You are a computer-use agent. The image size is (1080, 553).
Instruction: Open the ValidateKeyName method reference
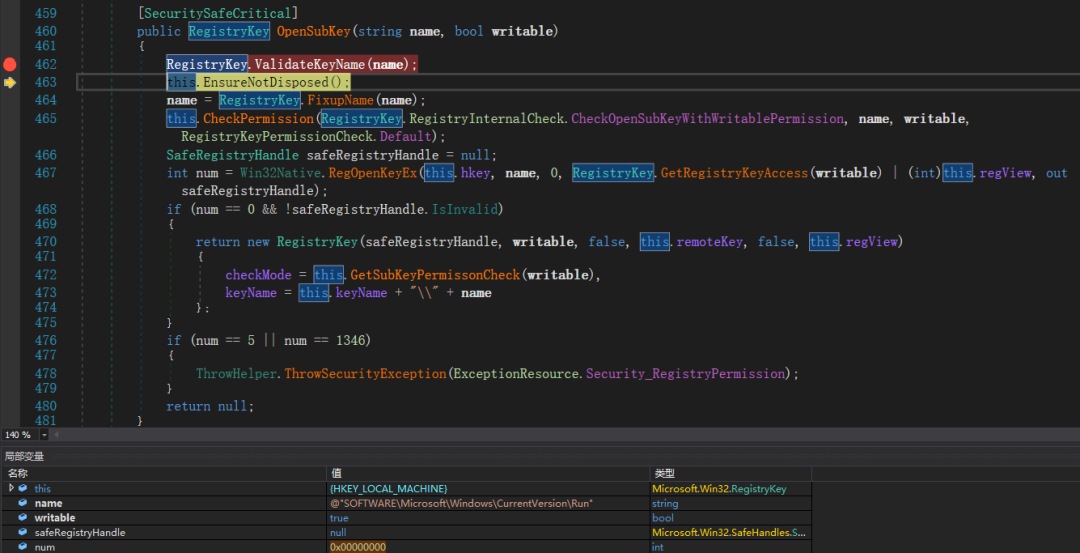click(311, 64)
